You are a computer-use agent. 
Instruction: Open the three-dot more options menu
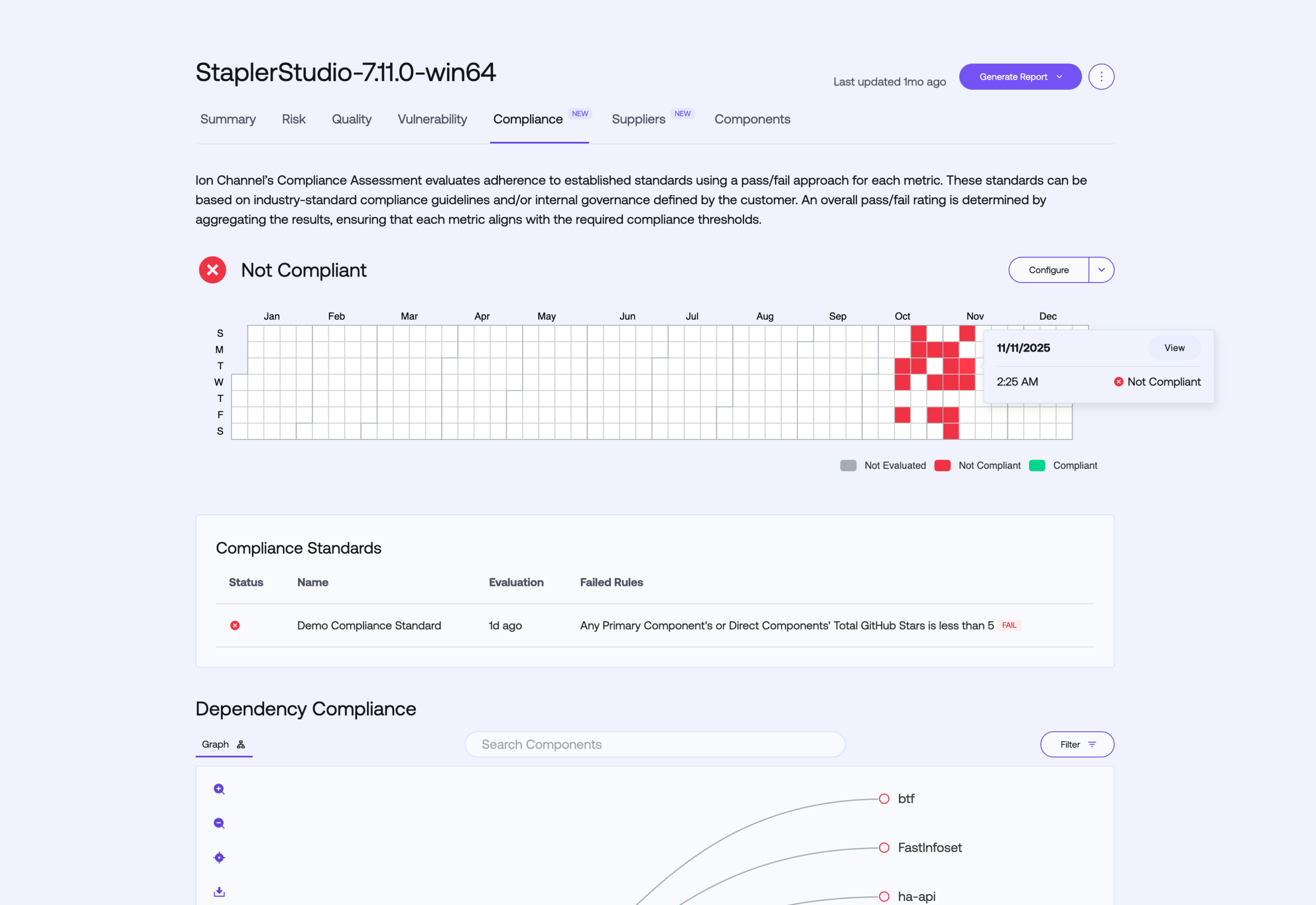pyautogui.click(x=1101, y=77)
